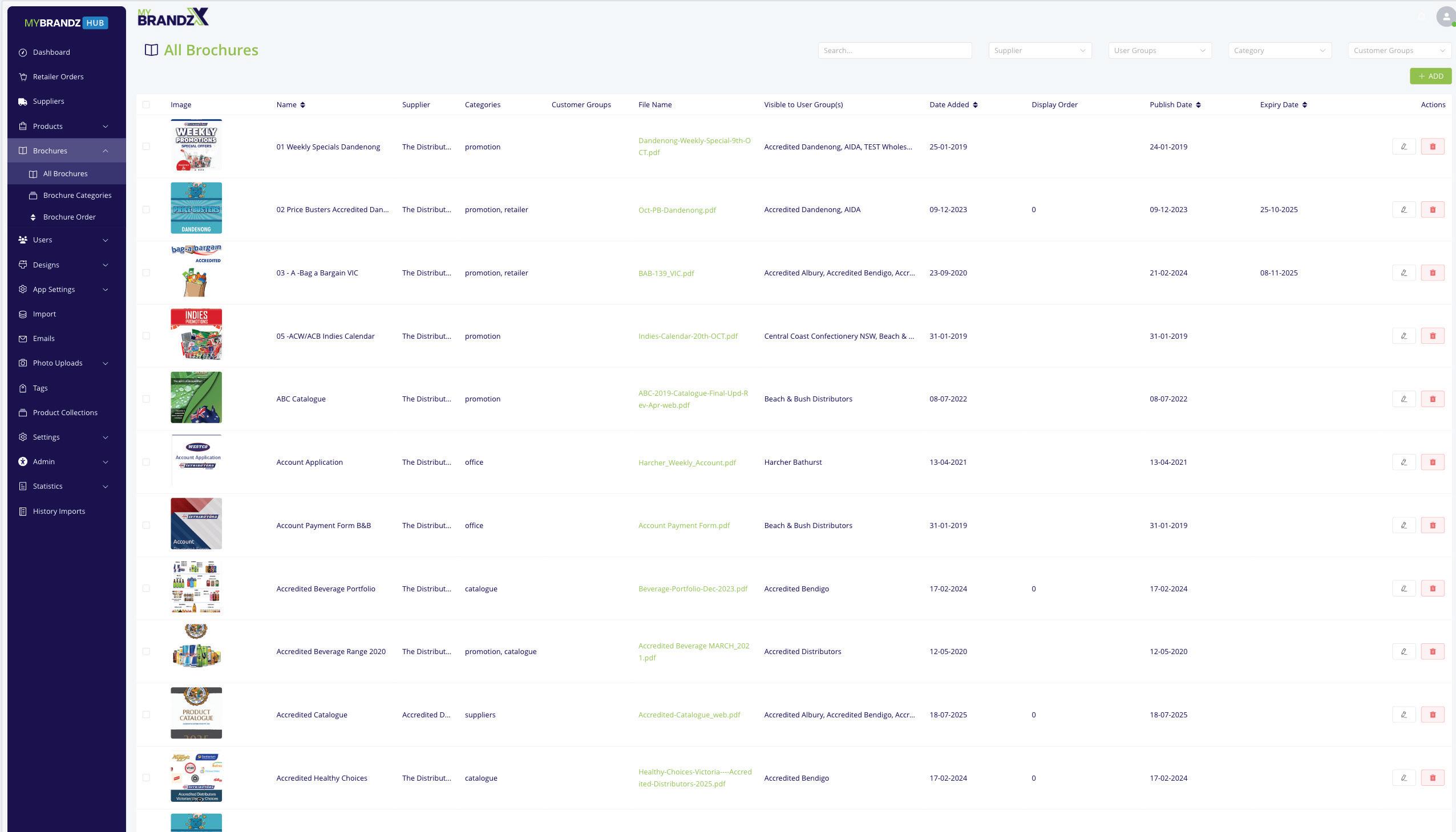Open the user avatar icon top right
The width and height of the screenshot is (1456, 832).
coord(1445,17)
